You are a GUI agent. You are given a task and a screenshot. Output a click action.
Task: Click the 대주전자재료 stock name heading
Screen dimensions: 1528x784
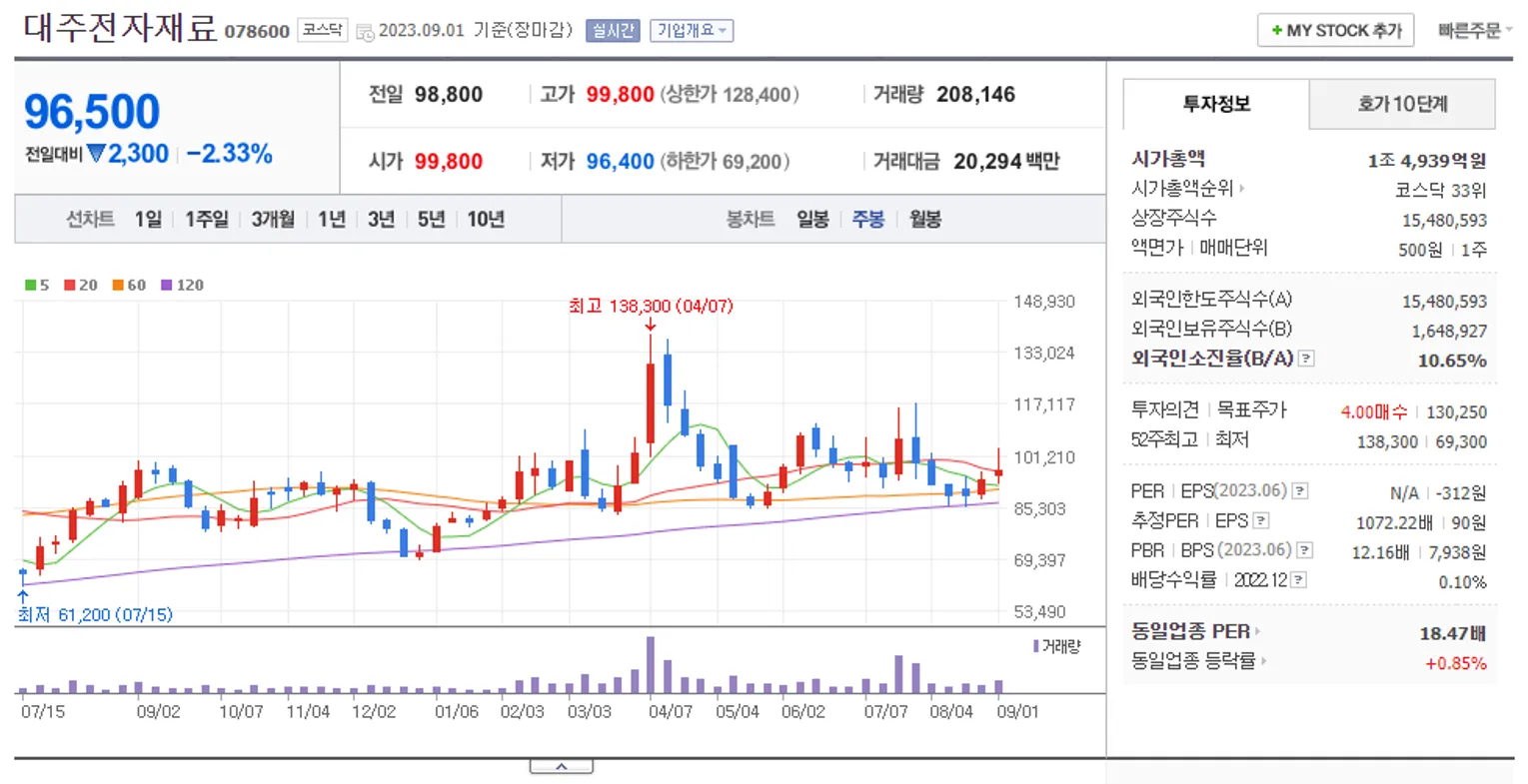(x=119, y=29)
